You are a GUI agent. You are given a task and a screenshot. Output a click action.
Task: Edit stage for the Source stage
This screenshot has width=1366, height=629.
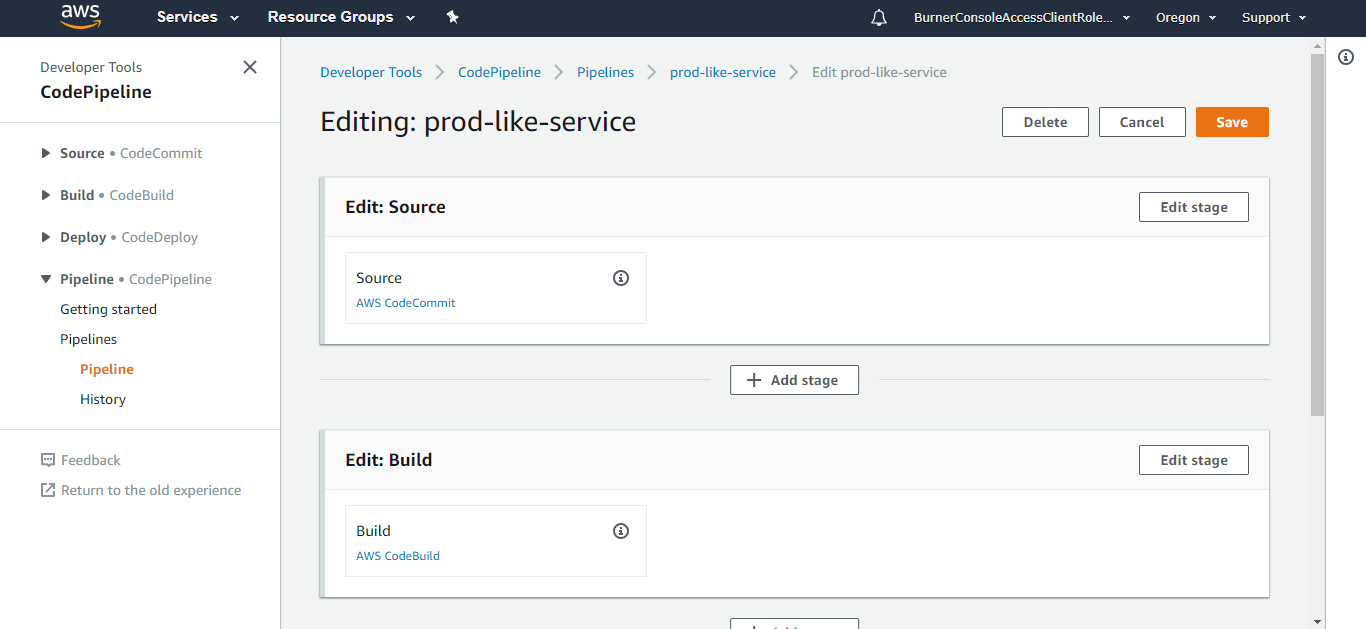pyautogui.click(x=1194, y=207)
